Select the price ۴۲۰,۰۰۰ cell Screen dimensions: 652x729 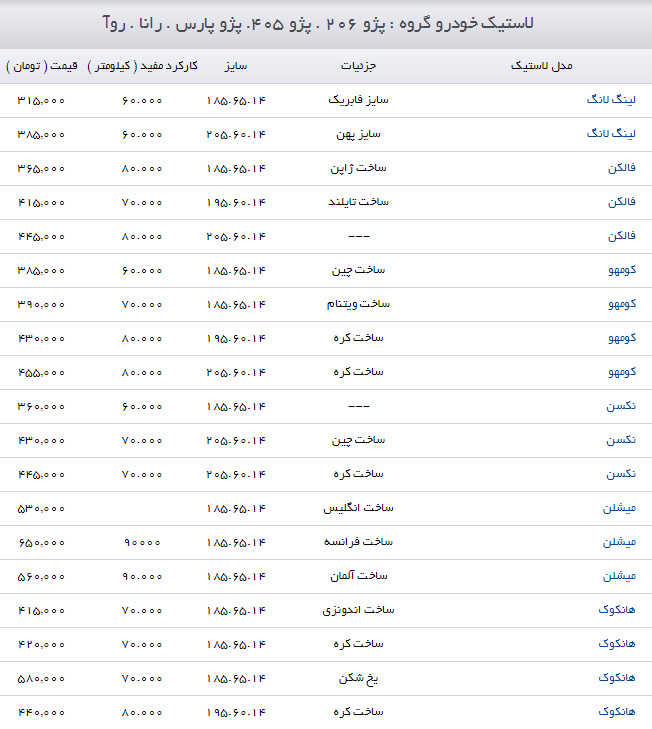[41, 644]
